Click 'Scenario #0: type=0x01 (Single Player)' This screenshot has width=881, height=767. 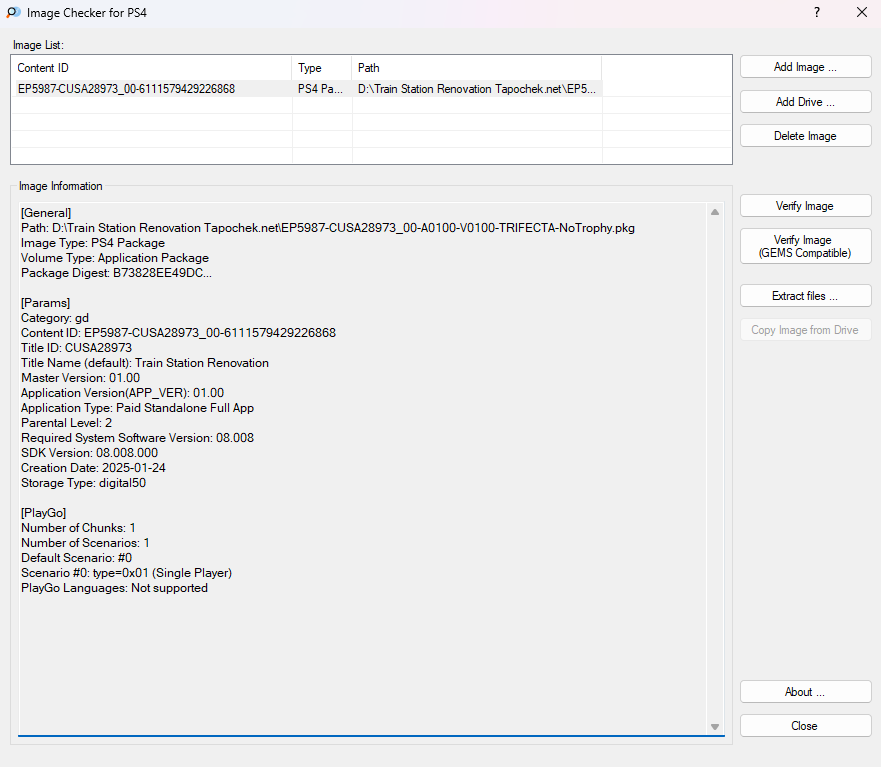126,573
